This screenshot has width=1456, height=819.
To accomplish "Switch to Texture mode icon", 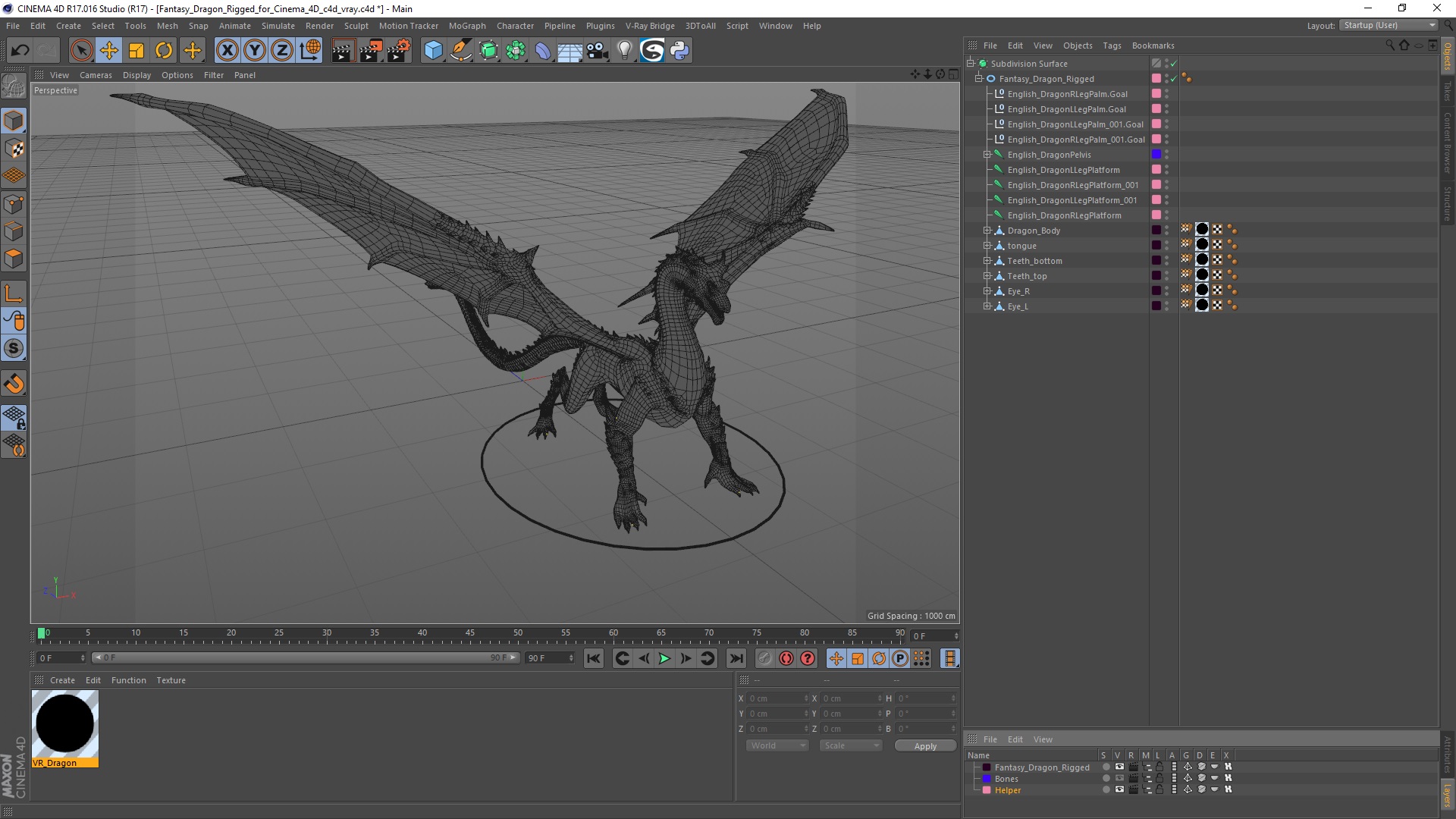I will (14, 149).
